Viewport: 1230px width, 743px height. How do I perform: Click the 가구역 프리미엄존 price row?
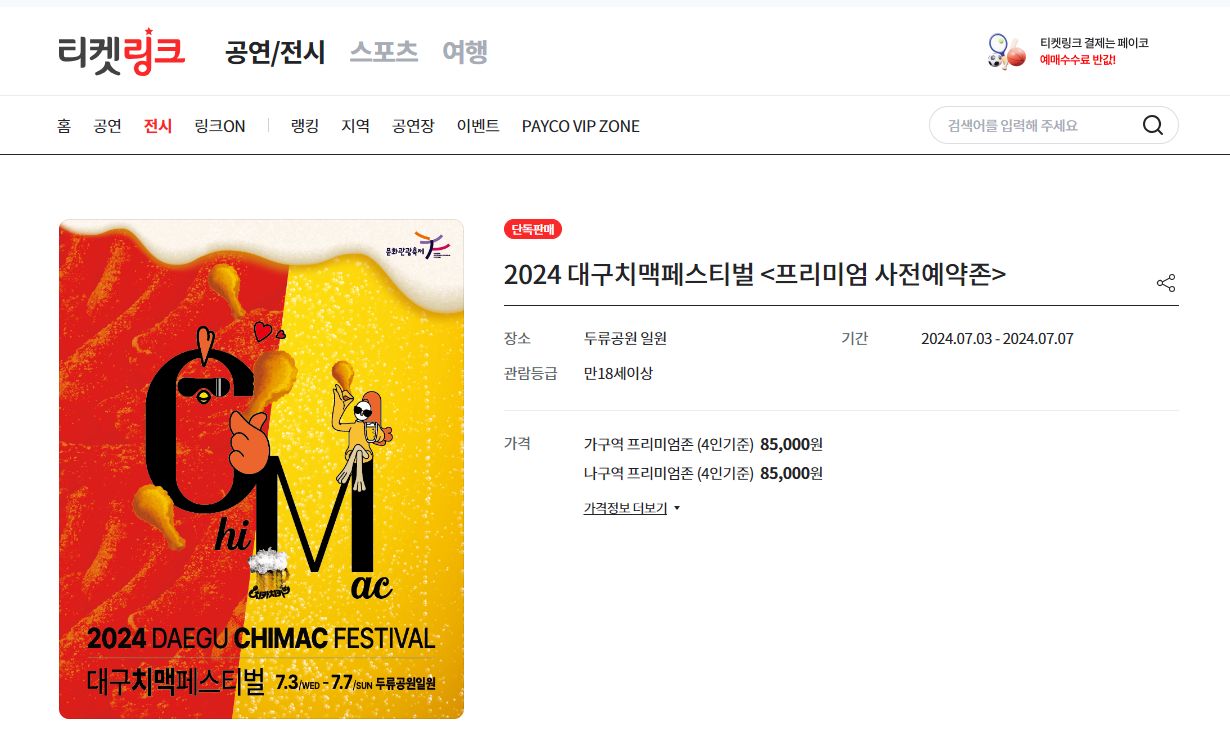[703, 444]
